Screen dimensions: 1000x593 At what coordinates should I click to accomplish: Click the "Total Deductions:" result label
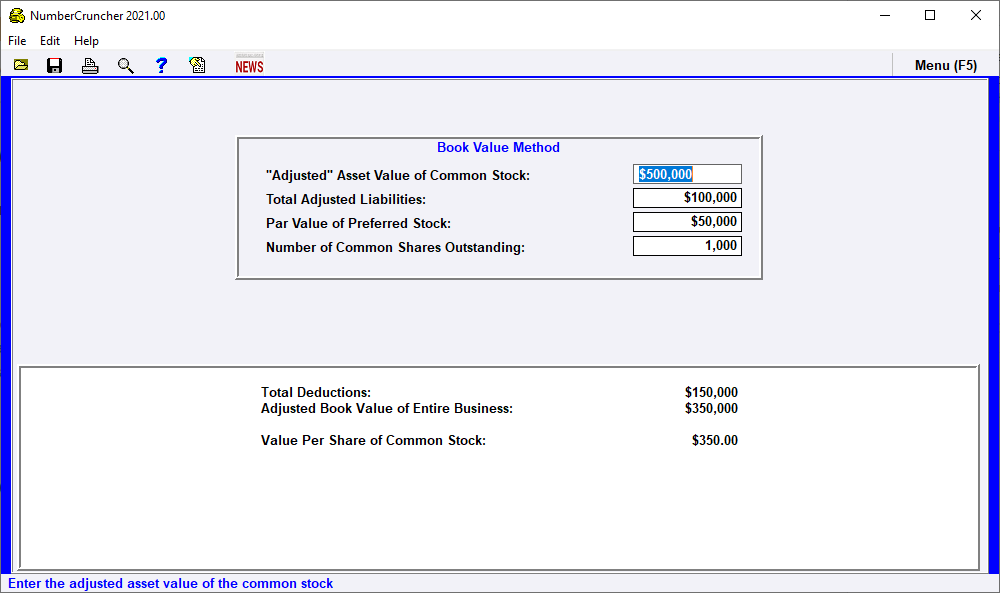click(x=316, y=392)
